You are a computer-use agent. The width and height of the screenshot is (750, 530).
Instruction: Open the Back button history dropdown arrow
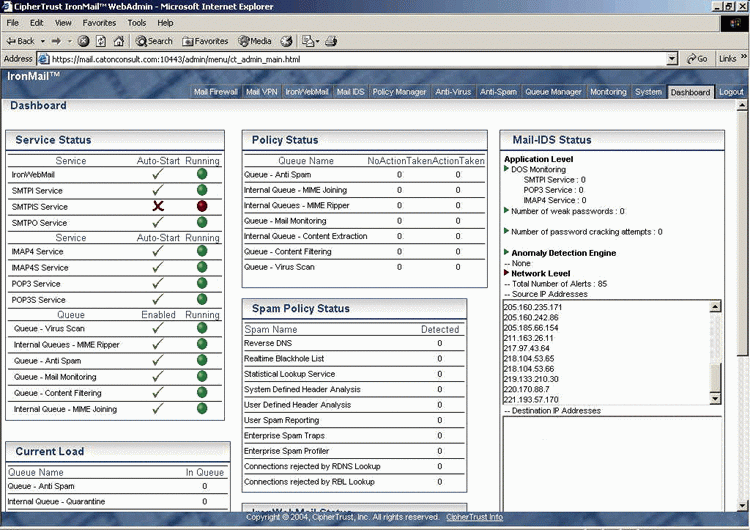point(43,41)
